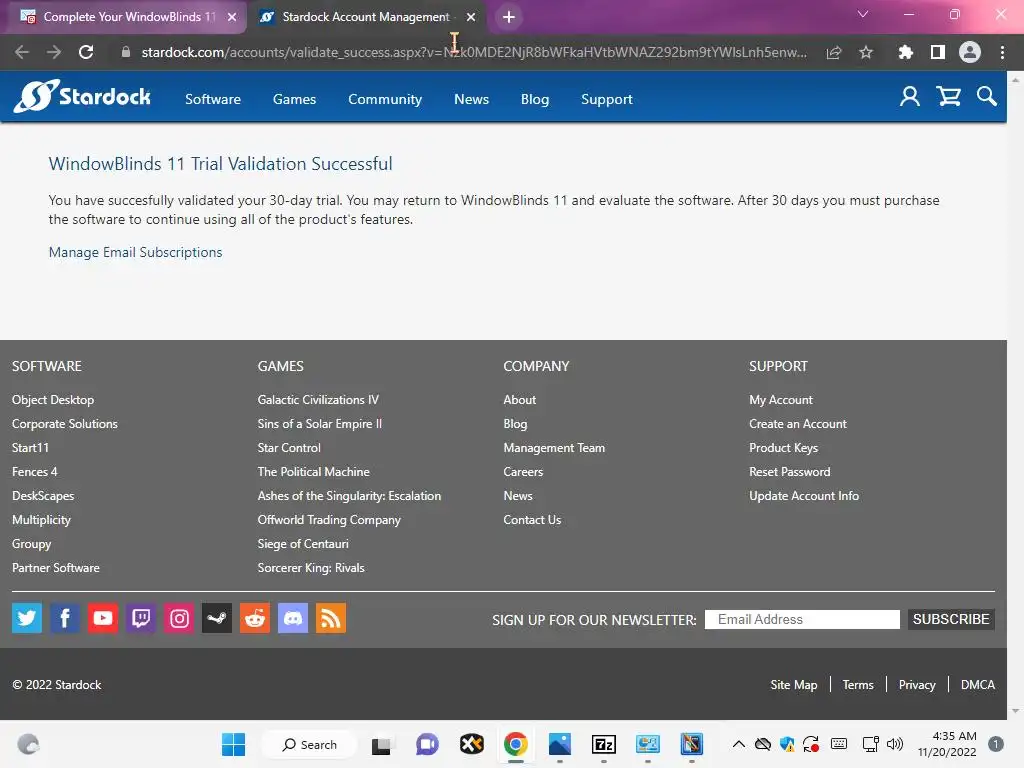Click the SUBSCRIBE button

951,619
